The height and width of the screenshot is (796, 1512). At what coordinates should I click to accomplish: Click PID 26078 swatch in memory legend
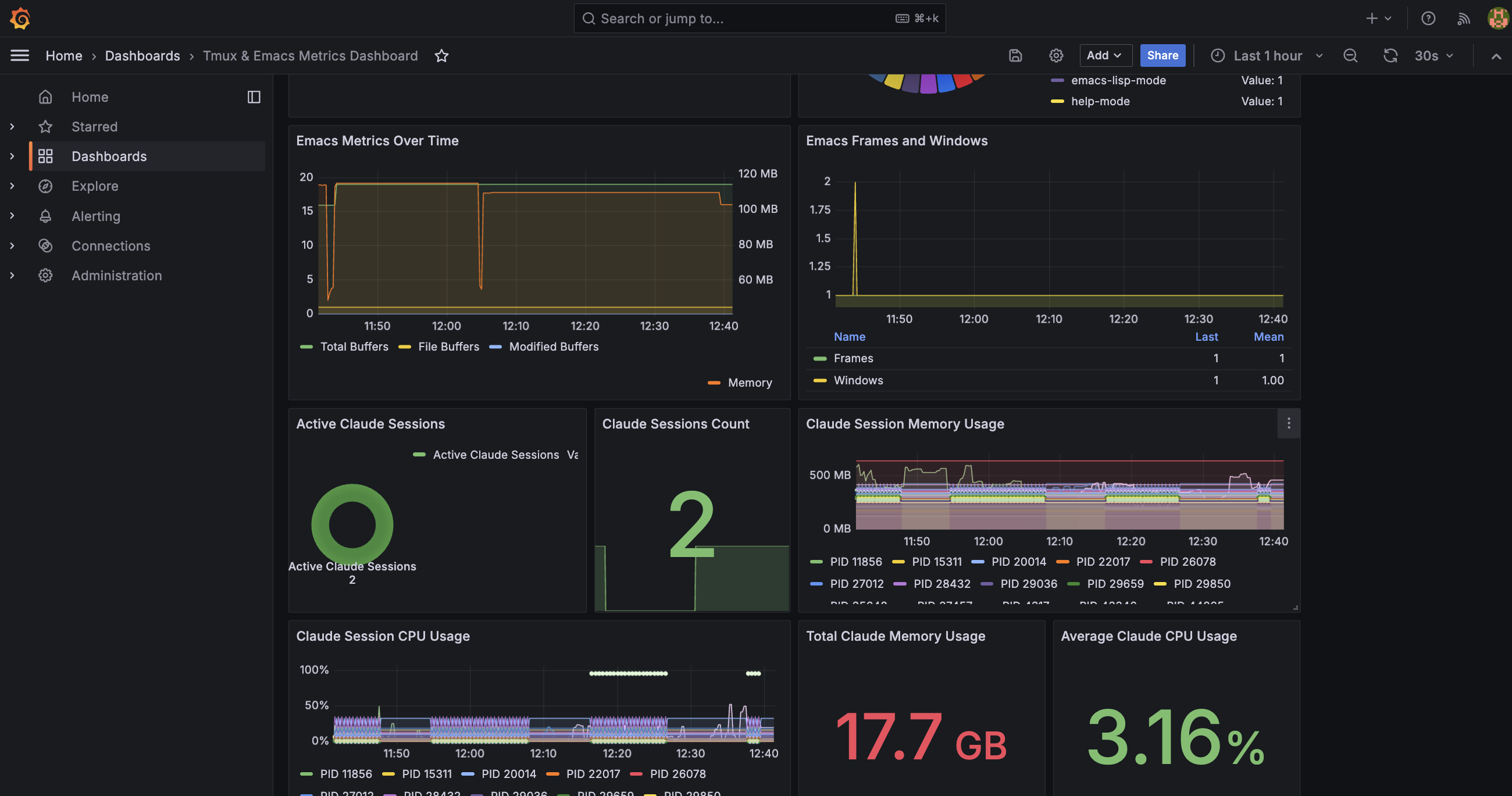coord(1146,562)
